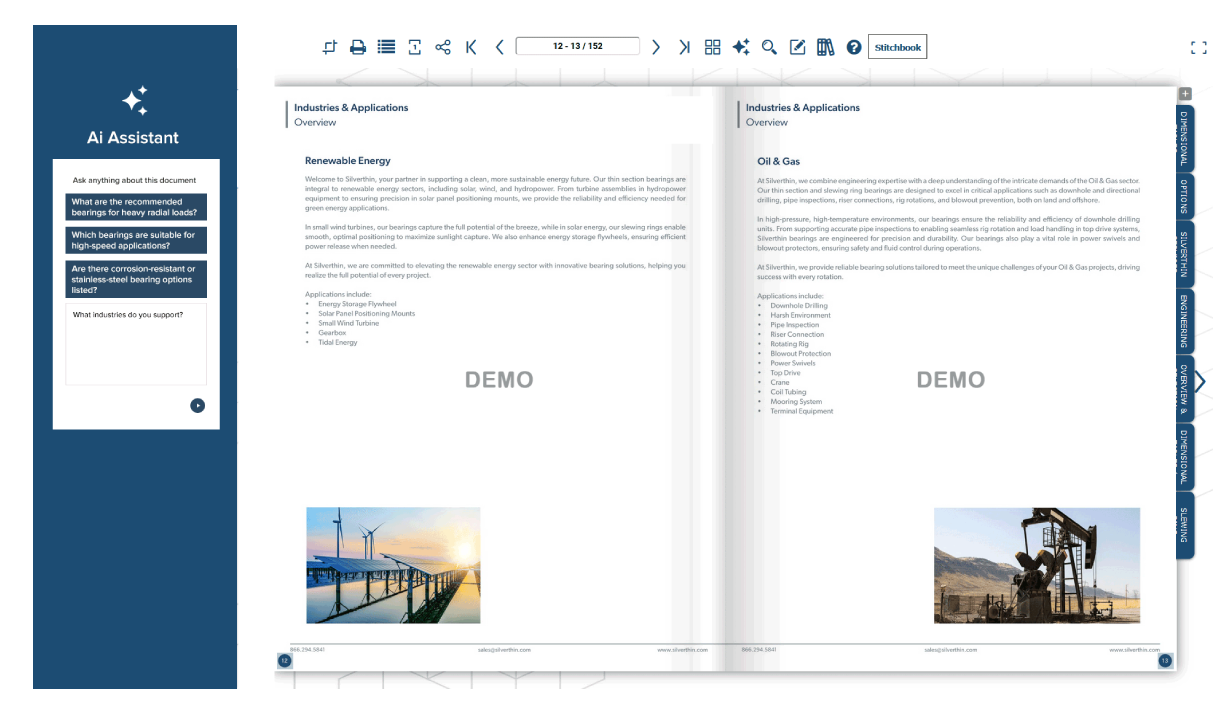
Task: Click the share icon
Action: (442, 46)
